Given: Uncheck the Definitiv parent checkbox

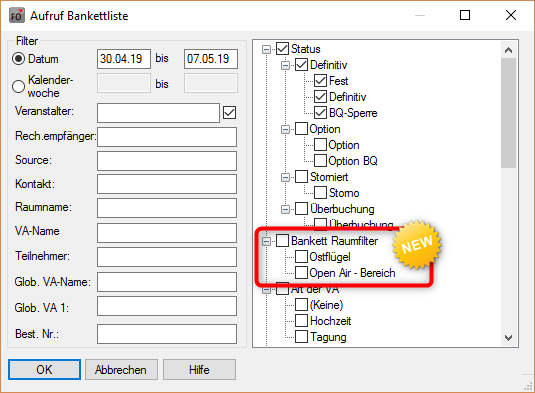Looking at the screenshot, I should coord(301,64).
